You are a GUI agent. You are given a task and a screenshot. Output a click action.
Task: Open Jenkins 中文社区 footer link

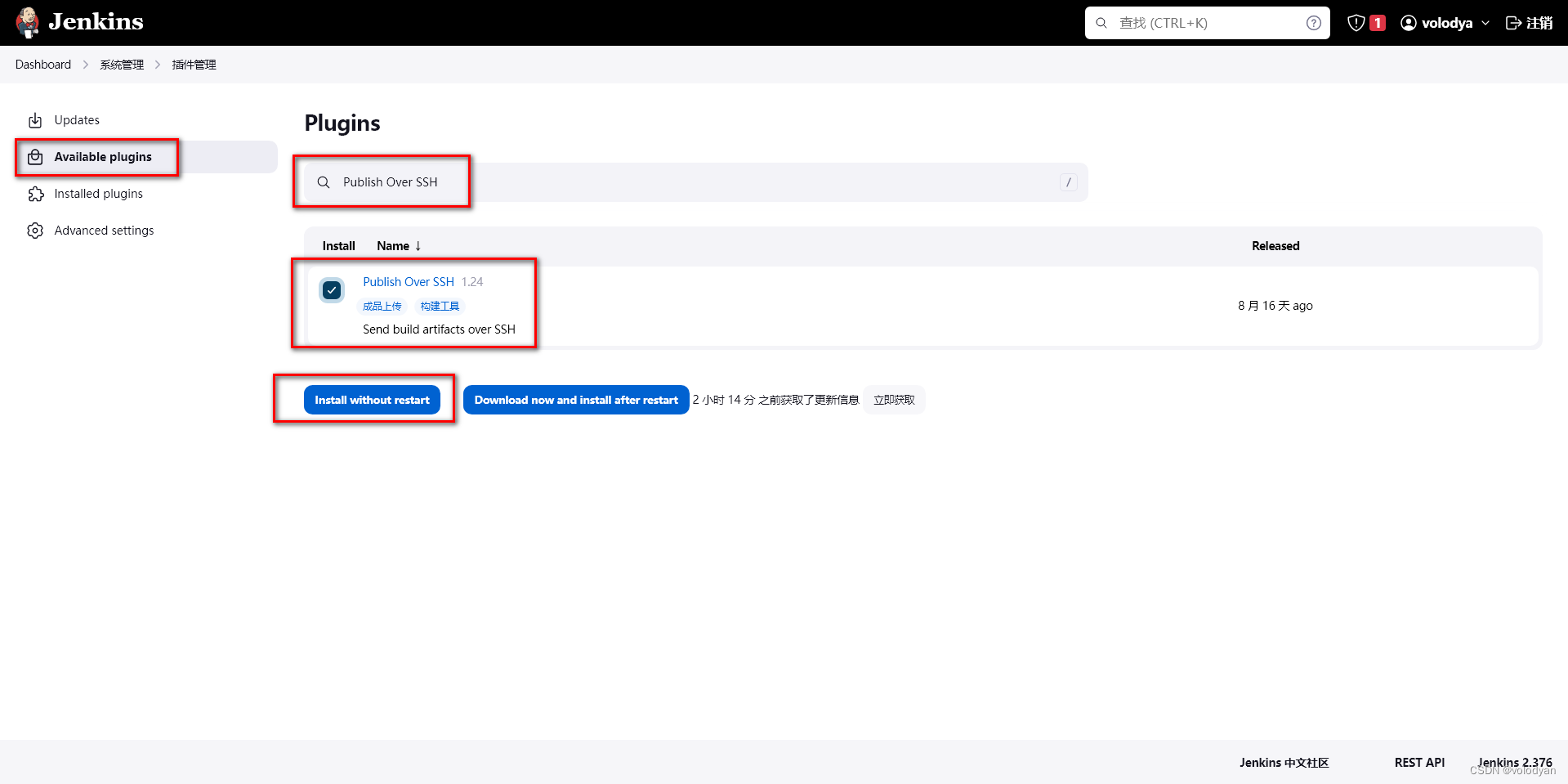[1284, 763]
